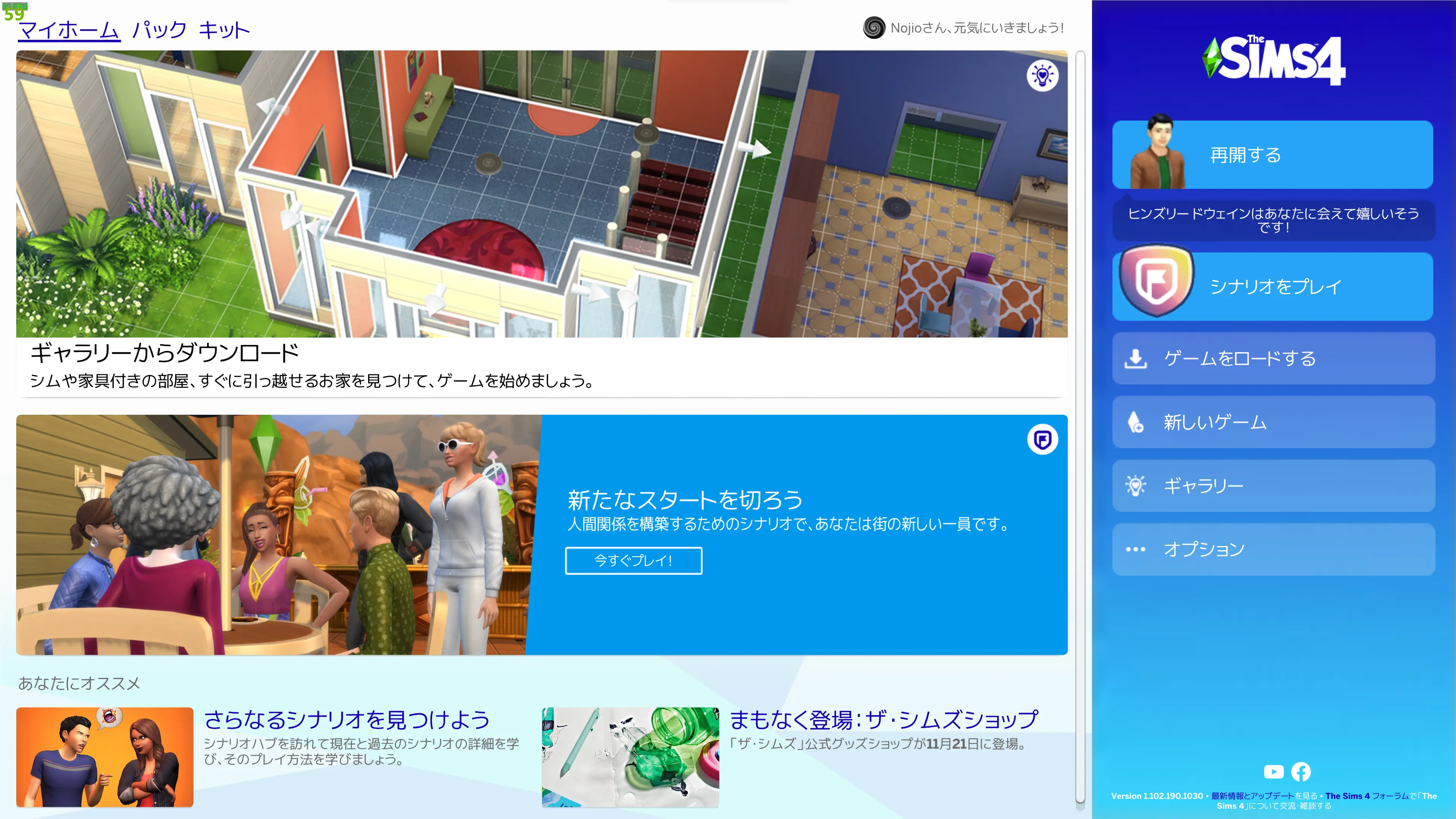The height and width of the screenshot is (819, 1456).
Task: Click the 新たなスタートを切ろう heading
Action: [685, 500]
